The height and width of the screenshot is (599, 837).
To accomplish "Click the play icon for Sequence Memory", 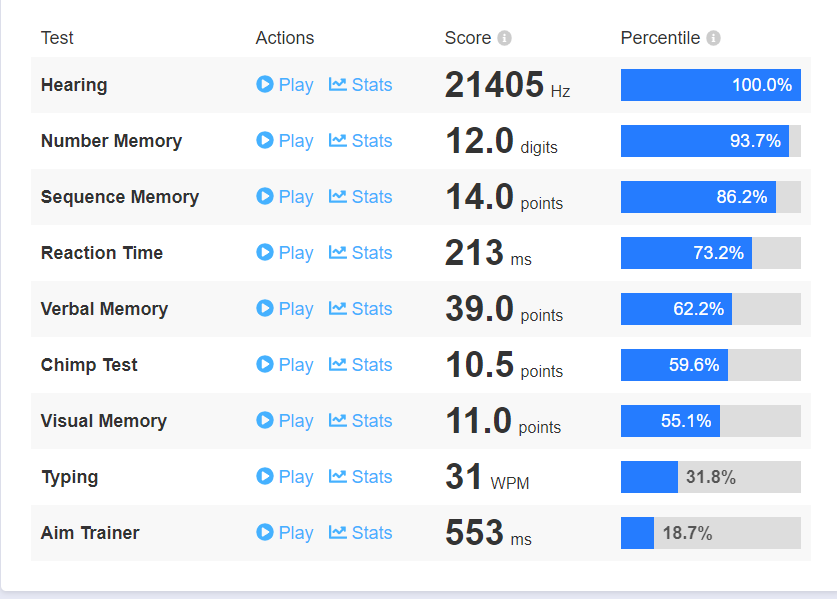I will [x=265, y=197].
